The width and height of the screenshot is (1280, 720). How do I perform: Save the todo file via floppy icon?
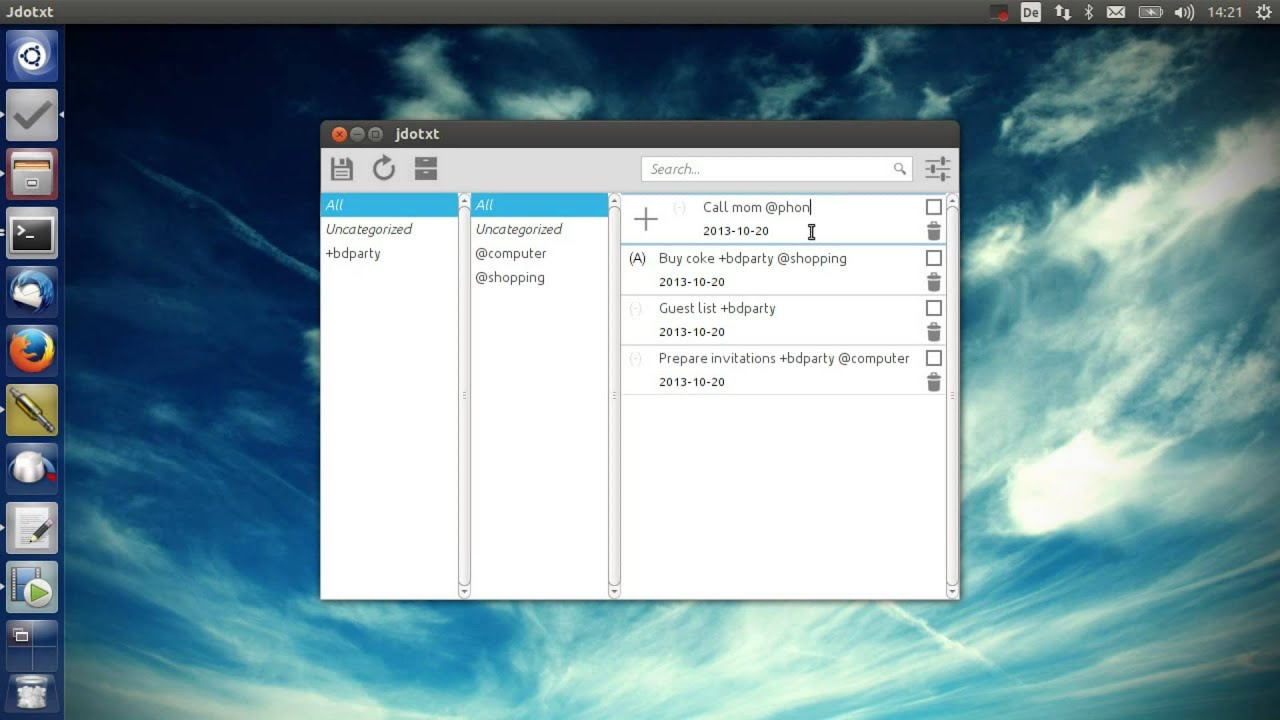coord(342,169)
